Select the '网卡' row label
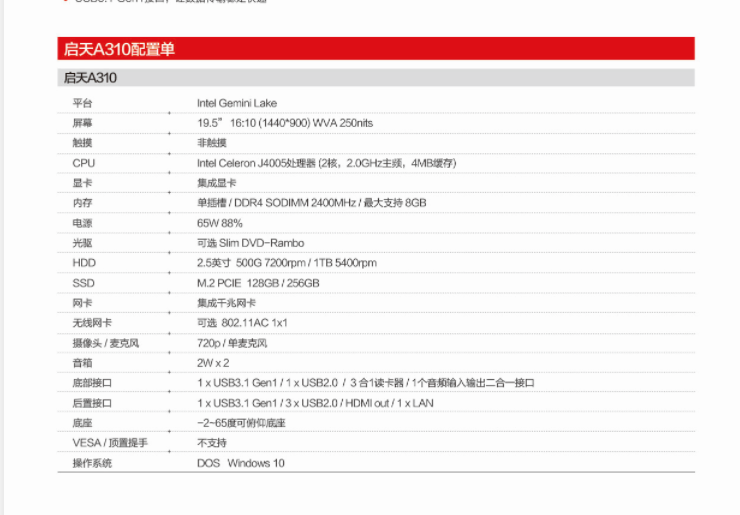This screenshot has width=740, height=515. point(82,303)
